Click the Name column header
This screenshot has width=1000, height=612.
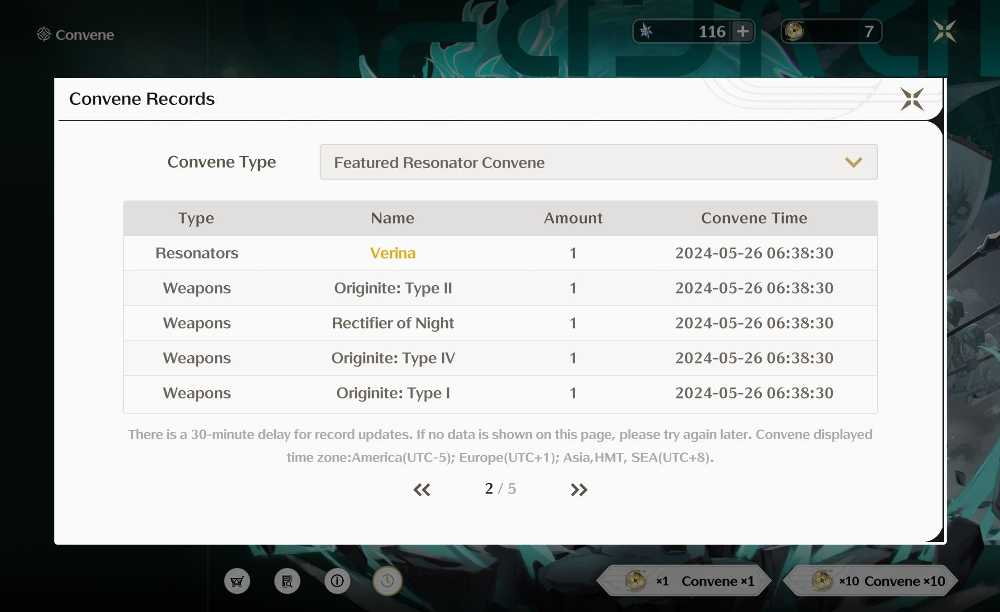[x=393, y=218]
